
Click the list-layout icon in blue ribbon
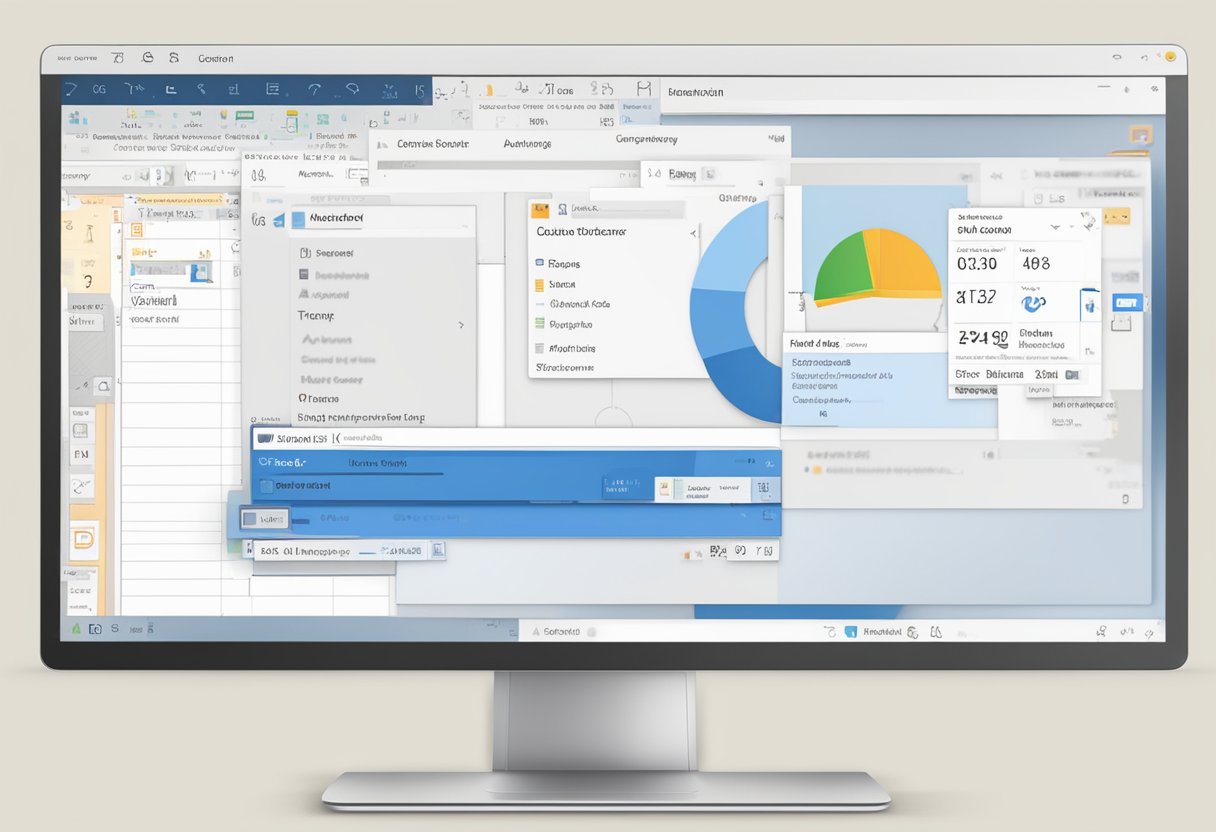(x=272, y=90)
